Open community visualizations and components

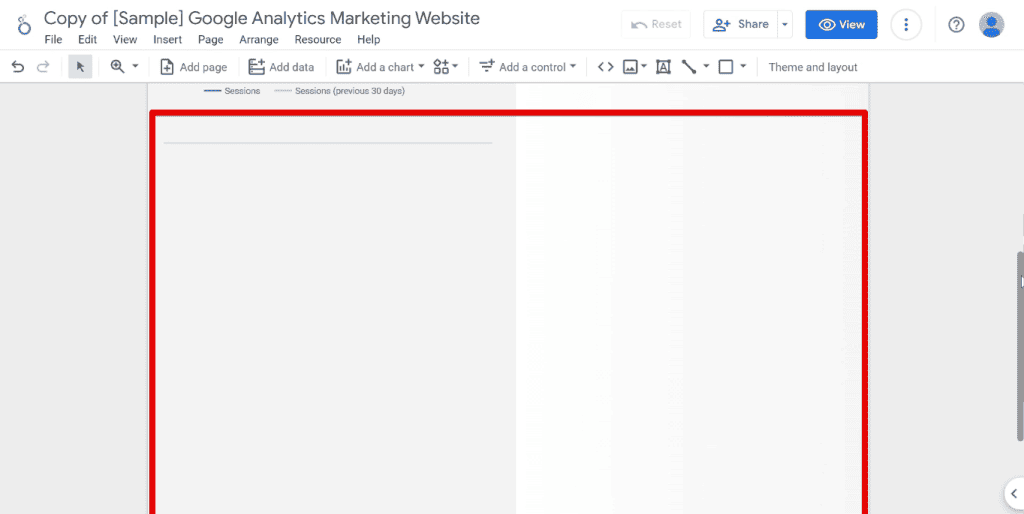pos(446,67)
